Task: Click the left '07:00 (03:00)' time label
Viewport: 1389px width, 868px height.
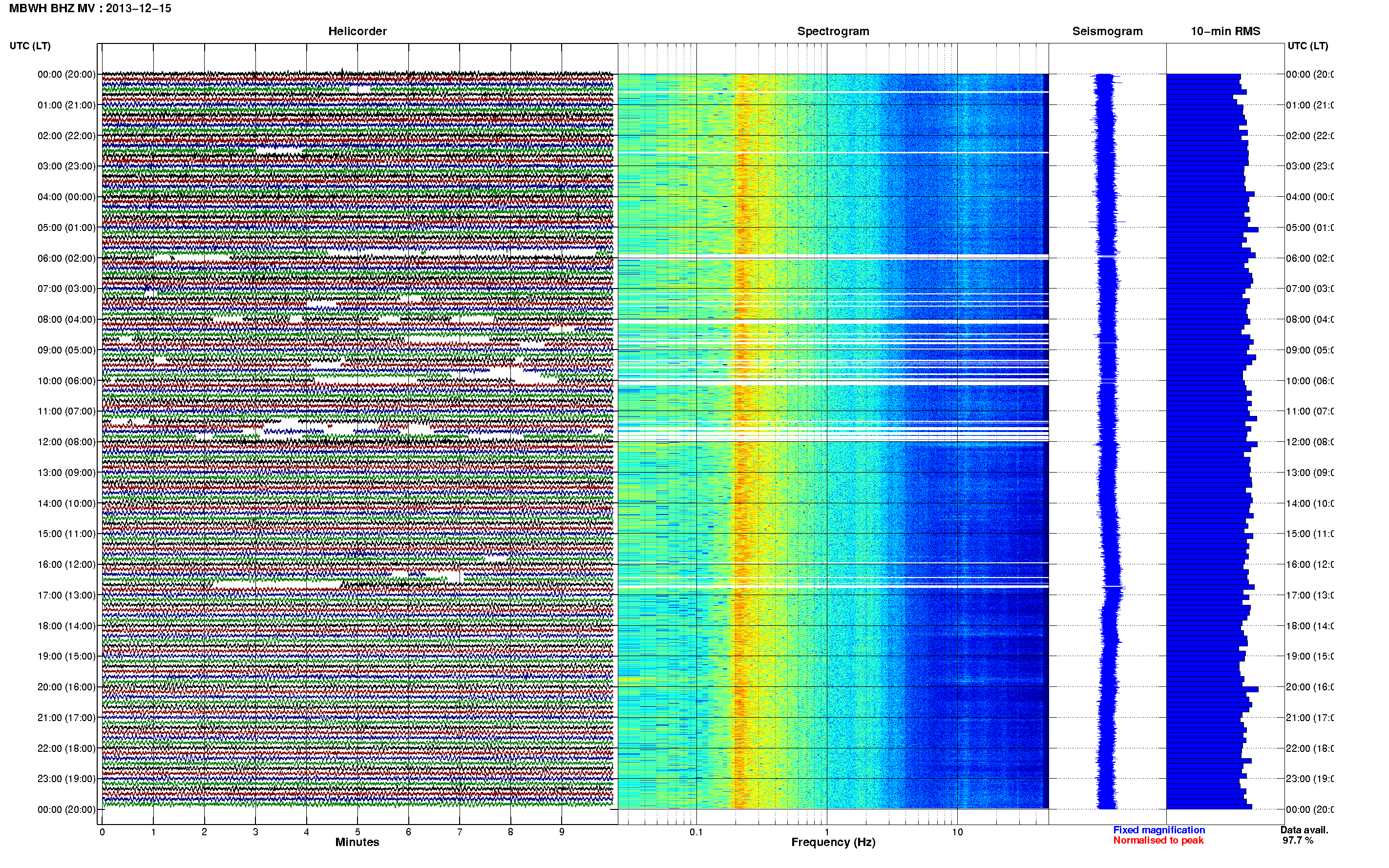Action: 66,288
